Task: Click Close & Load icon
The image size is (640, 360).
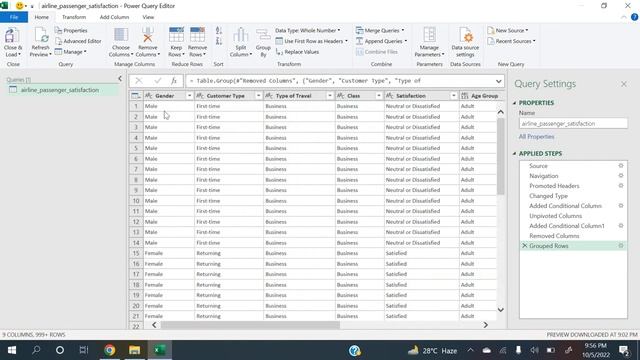Action: click(12, 36)
